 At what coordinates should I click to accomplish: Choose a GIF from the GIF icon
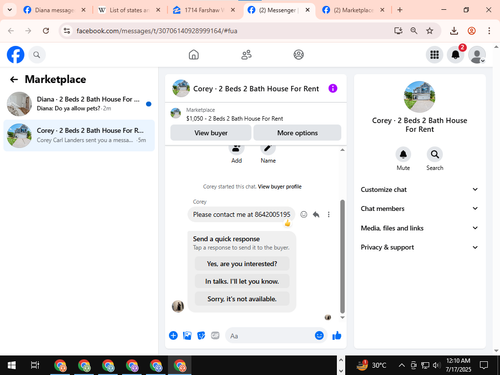coord(215,335)
